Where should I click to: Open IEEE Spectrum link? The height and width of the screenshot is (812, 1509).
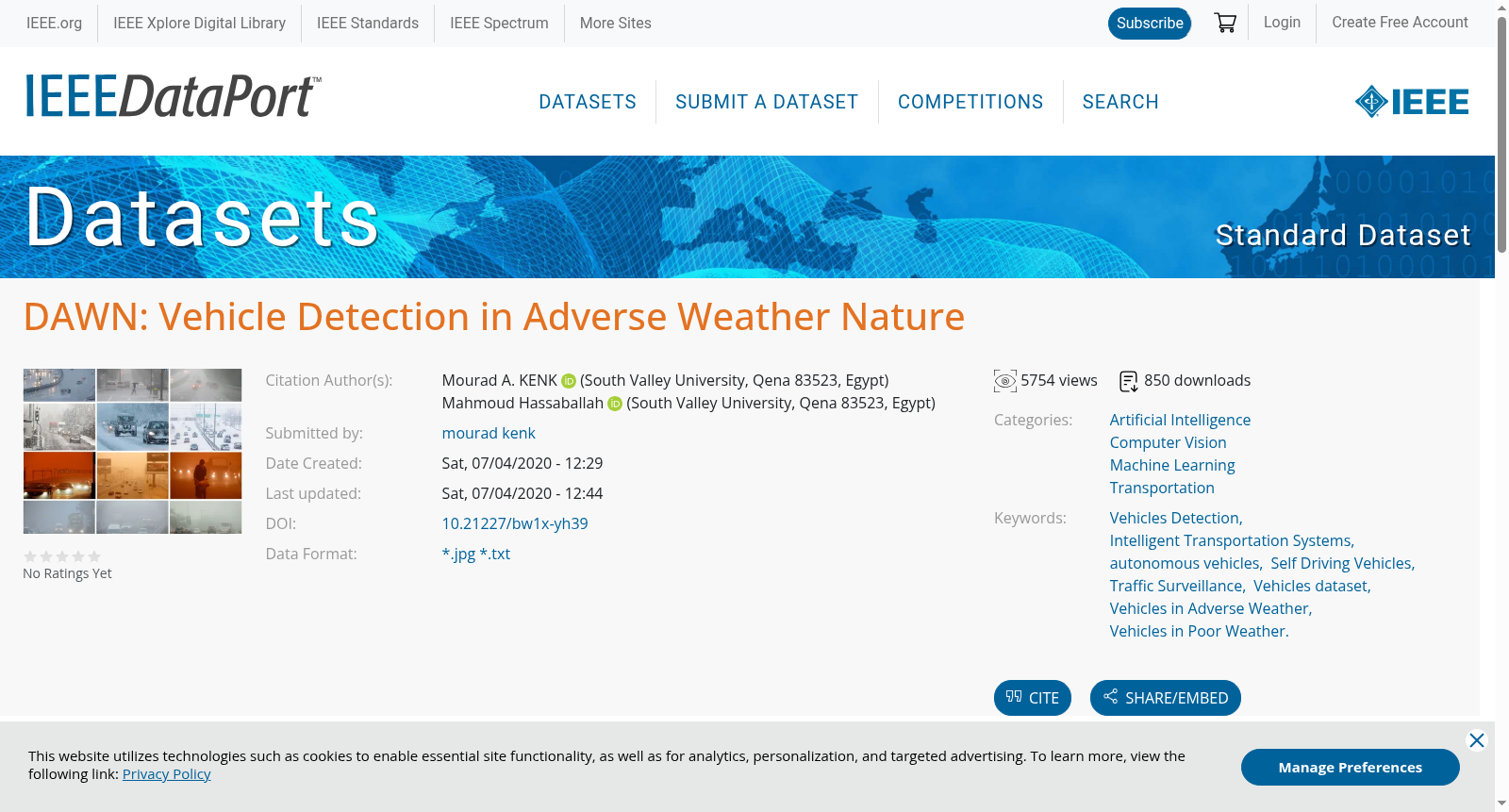499,23
